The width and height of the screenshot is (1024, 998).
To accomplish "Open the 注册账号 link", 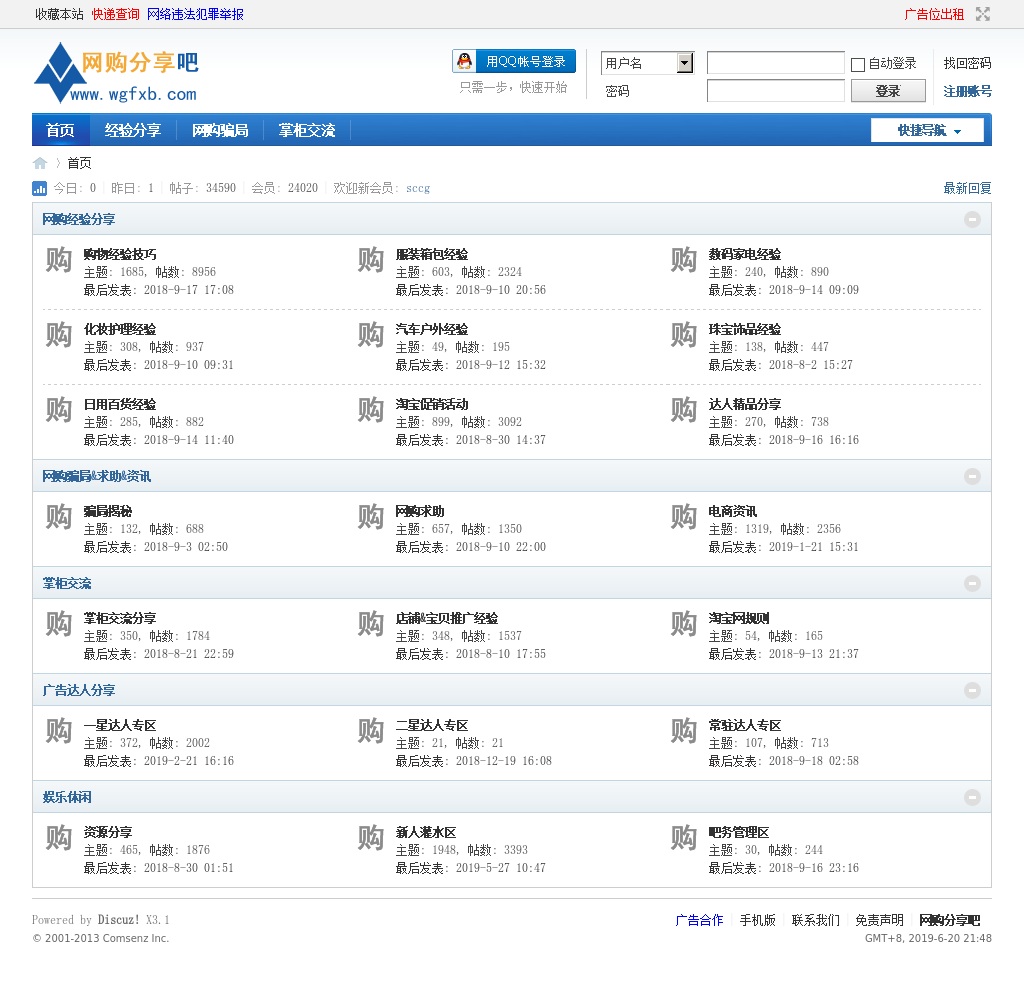I will tap(967, 91).
